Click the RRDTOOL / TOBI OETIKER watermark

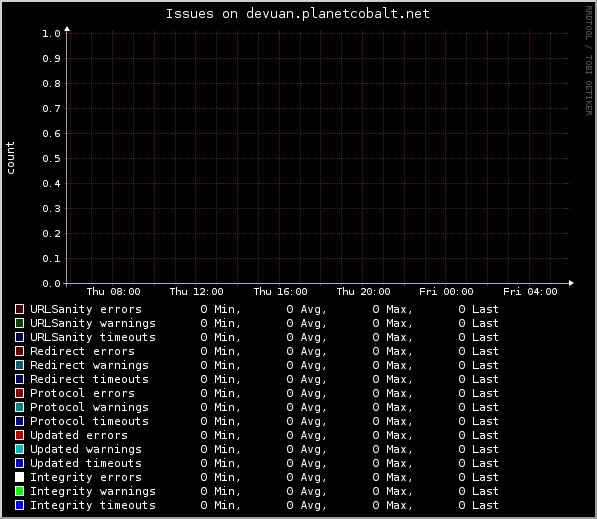[589, 61]
